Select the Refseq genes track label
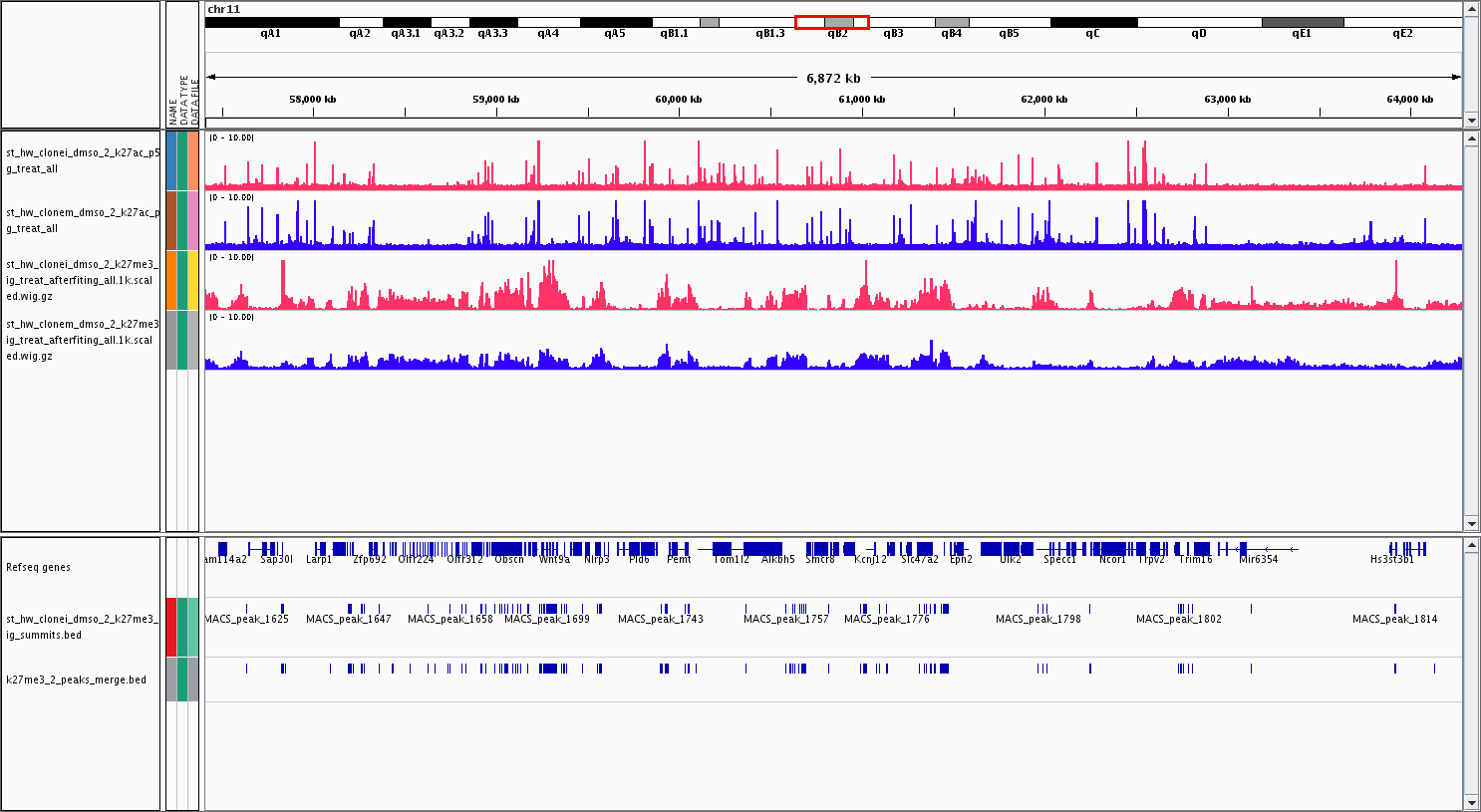 [40, 567]
